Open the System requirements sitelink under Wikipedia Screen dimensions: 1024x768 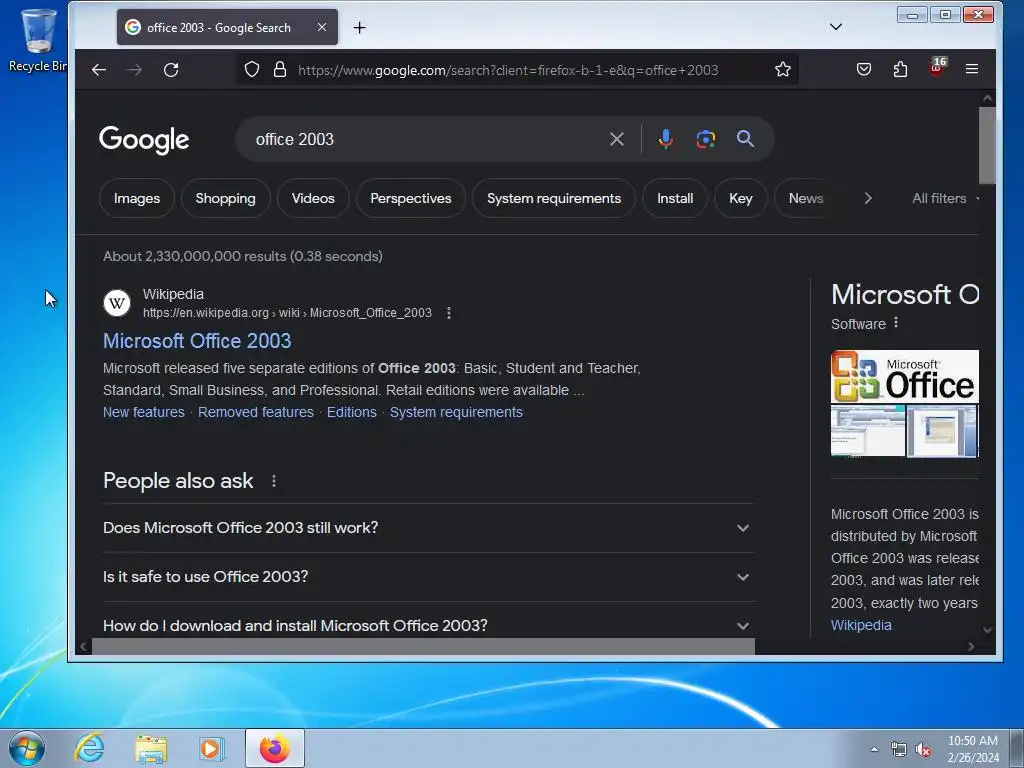tap(456, 412)
